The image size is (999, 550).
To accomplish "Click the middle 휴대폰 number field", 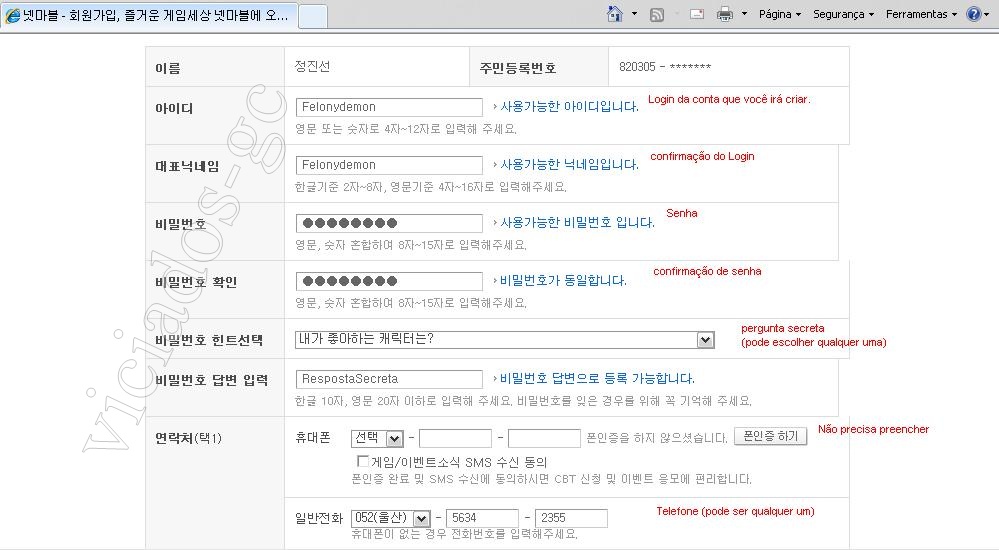I will [x=456, y=438].
